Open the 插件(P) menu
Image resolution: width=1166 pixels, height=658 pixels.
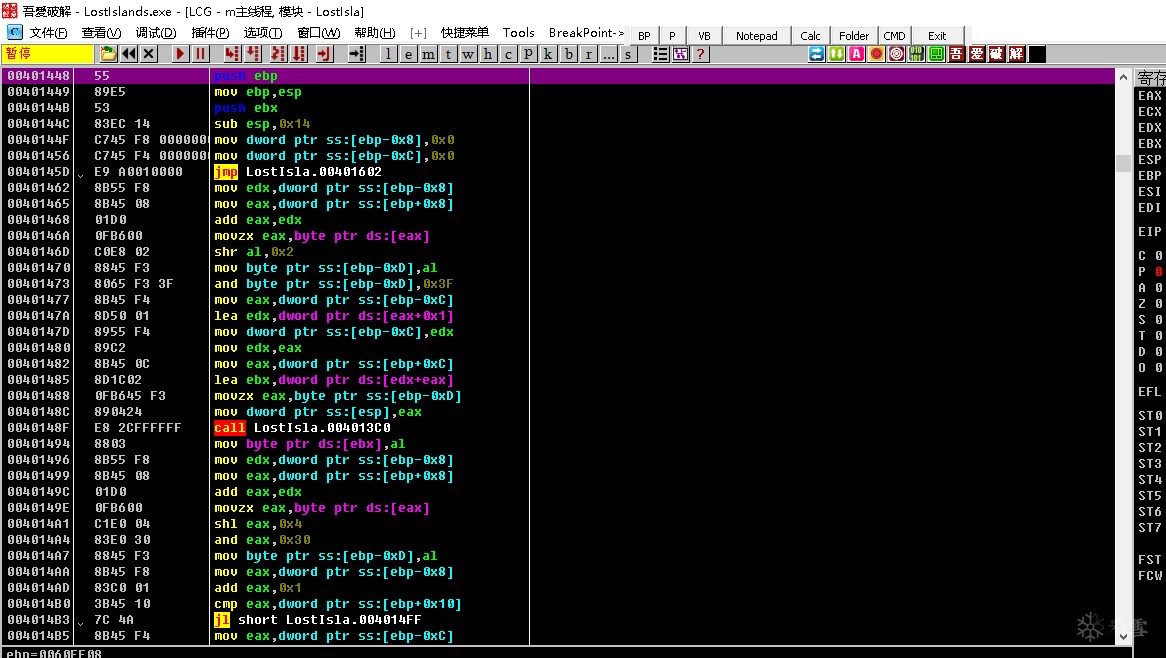point(210,33)
